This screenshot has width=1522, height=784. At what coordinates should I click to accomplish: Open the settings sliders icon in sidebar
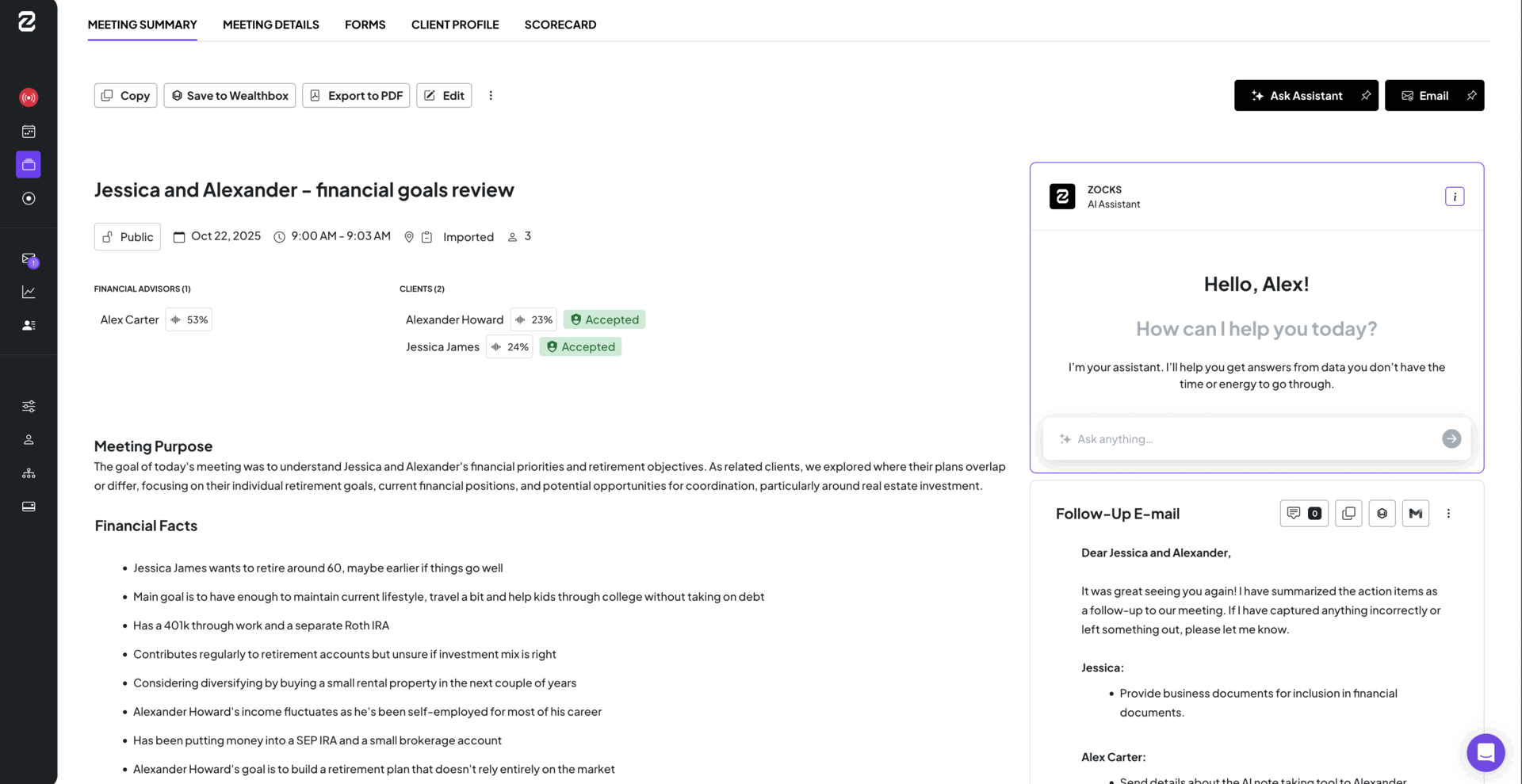click(x=29, y=406)
